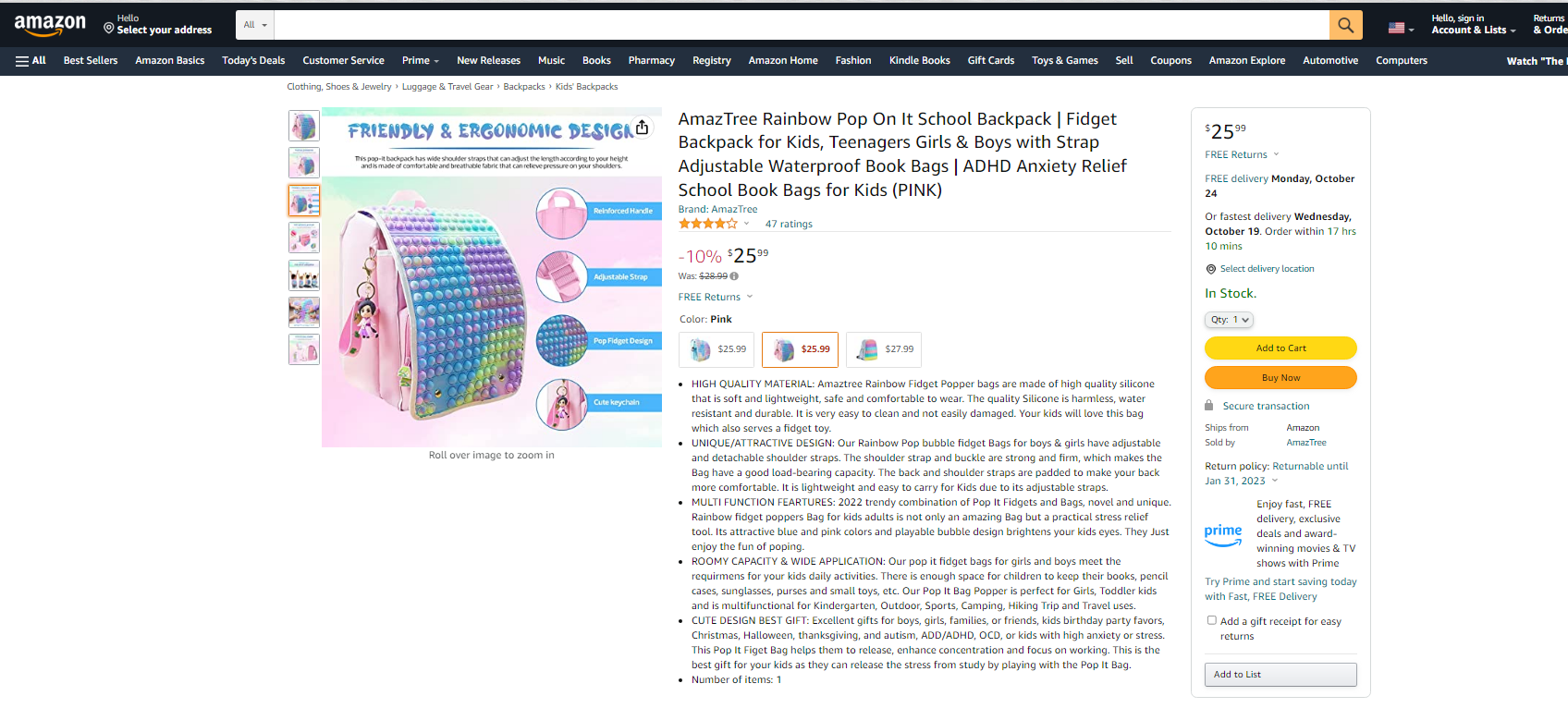The height and width of the screenshot is (708, 1568).
Task: Open the Qty quantity dropdown
Action: click(x=1229, y=320)
